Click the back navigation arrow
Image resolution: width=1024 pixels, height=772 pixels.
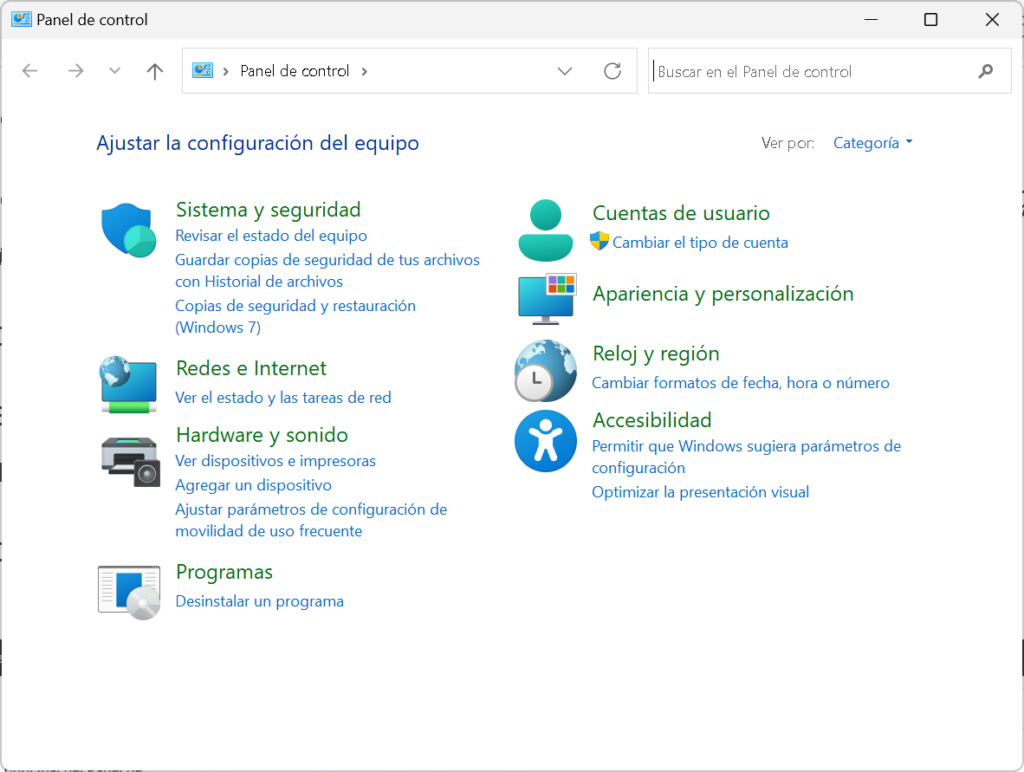coord(30,71)
